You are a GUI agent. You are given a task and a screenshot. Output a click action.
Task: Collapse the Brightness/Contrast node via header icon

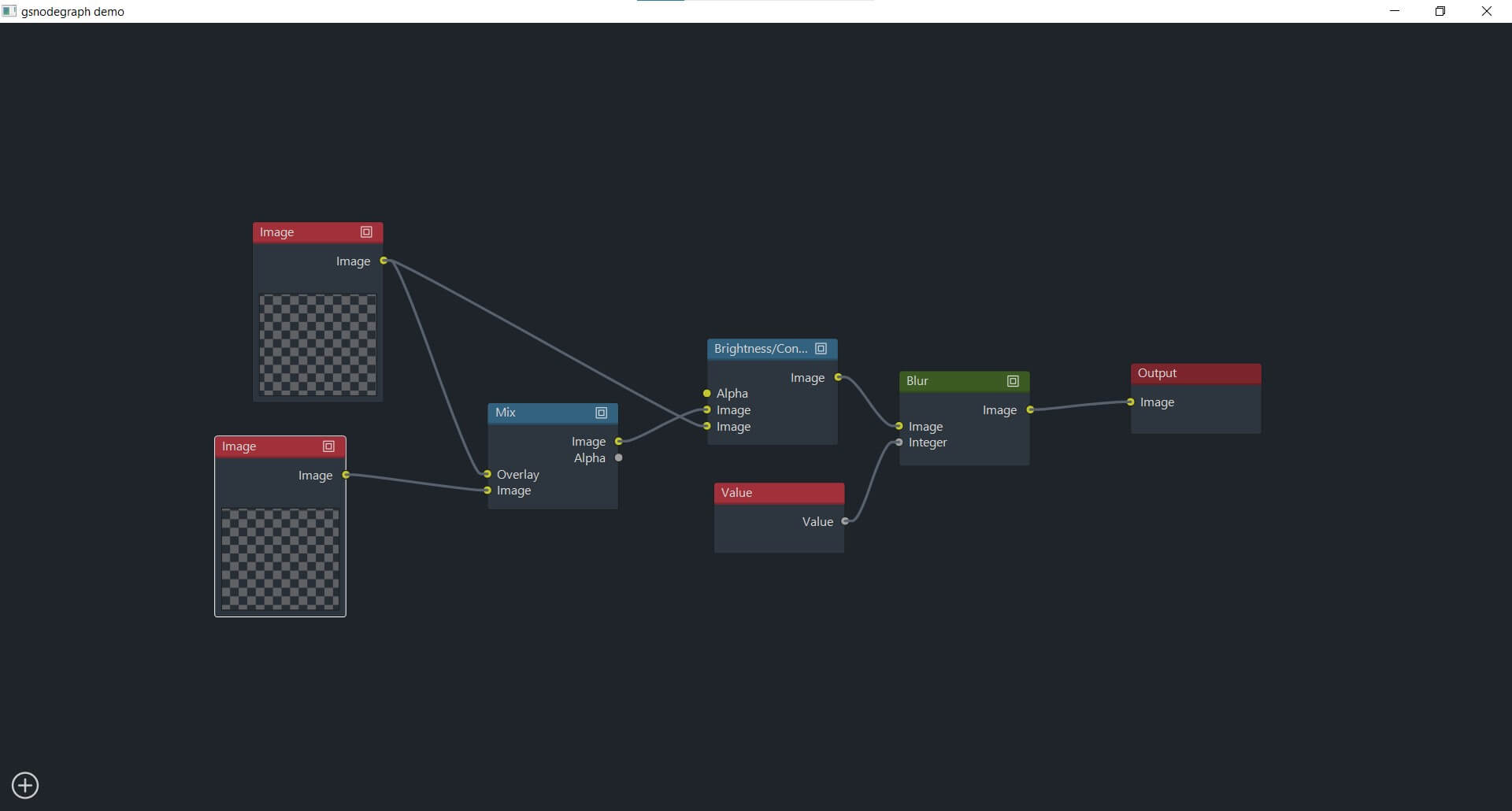point(821,349)
